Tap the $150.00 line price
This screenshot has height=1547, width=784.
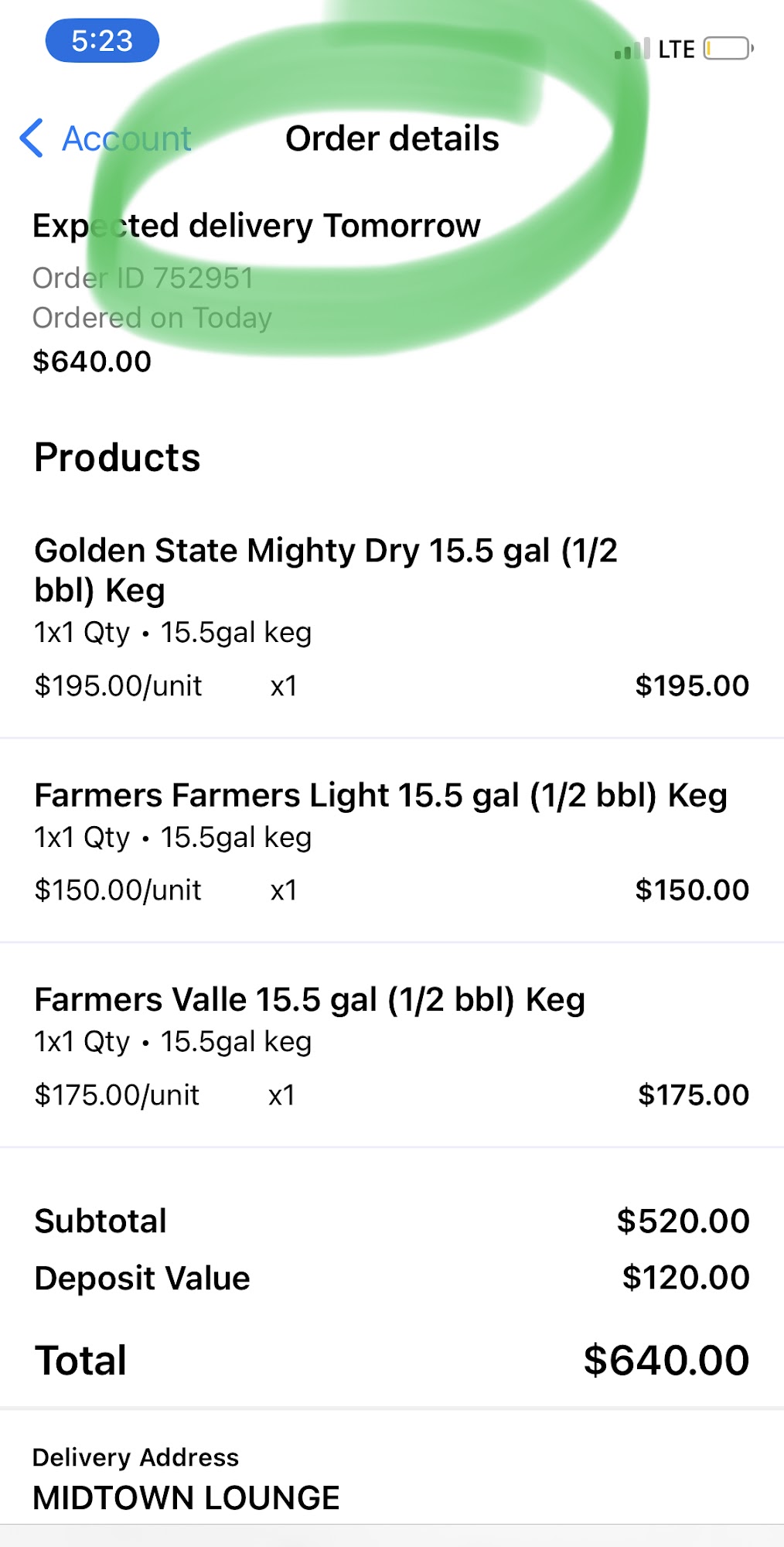(691, 890)
